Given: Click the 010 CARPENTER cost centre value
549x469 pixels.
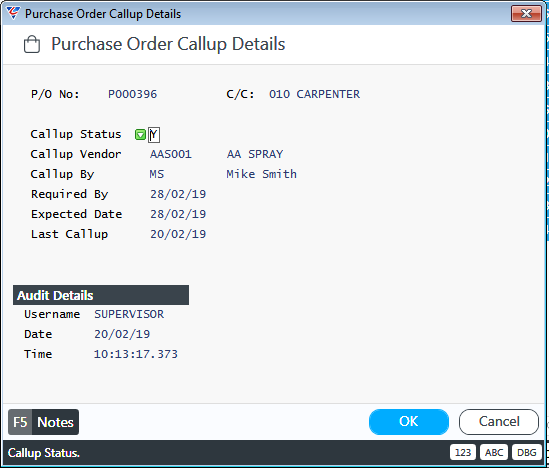Looking at the screenshot, I should pyautogui.click(x=314, y=94).
